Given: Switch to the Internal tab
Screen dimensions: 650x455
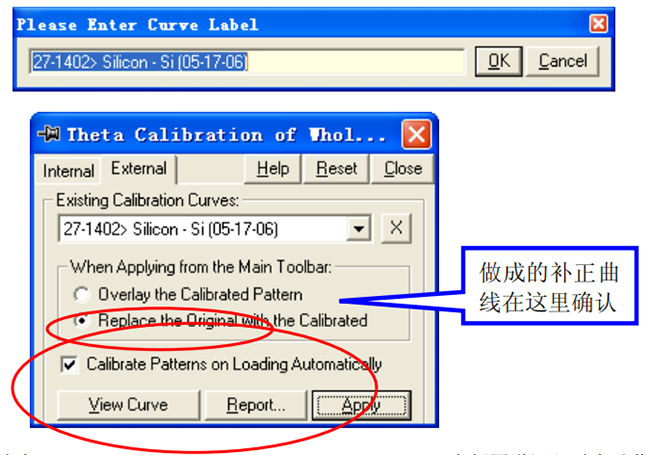Looking at the screenshot, I should pos(68,171).
